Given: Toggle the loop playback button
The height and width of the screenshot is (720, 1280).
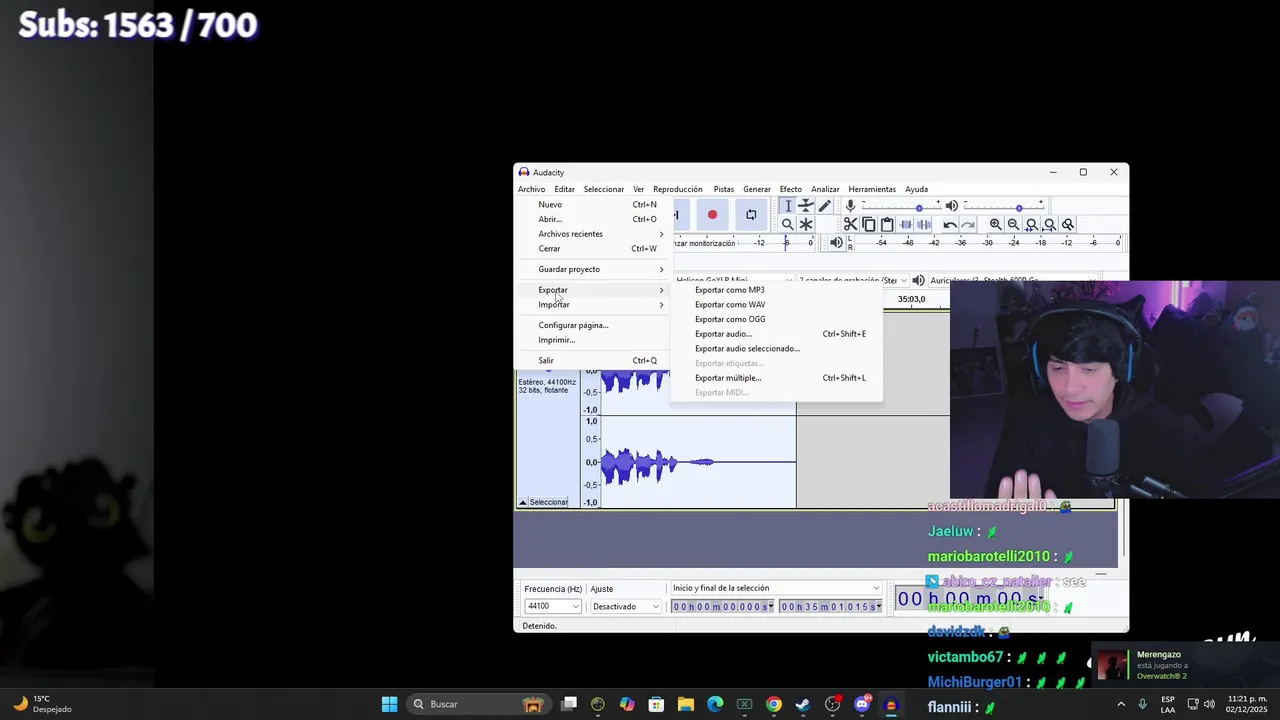Looking at the screenshot, I should [x=751, y=214].
